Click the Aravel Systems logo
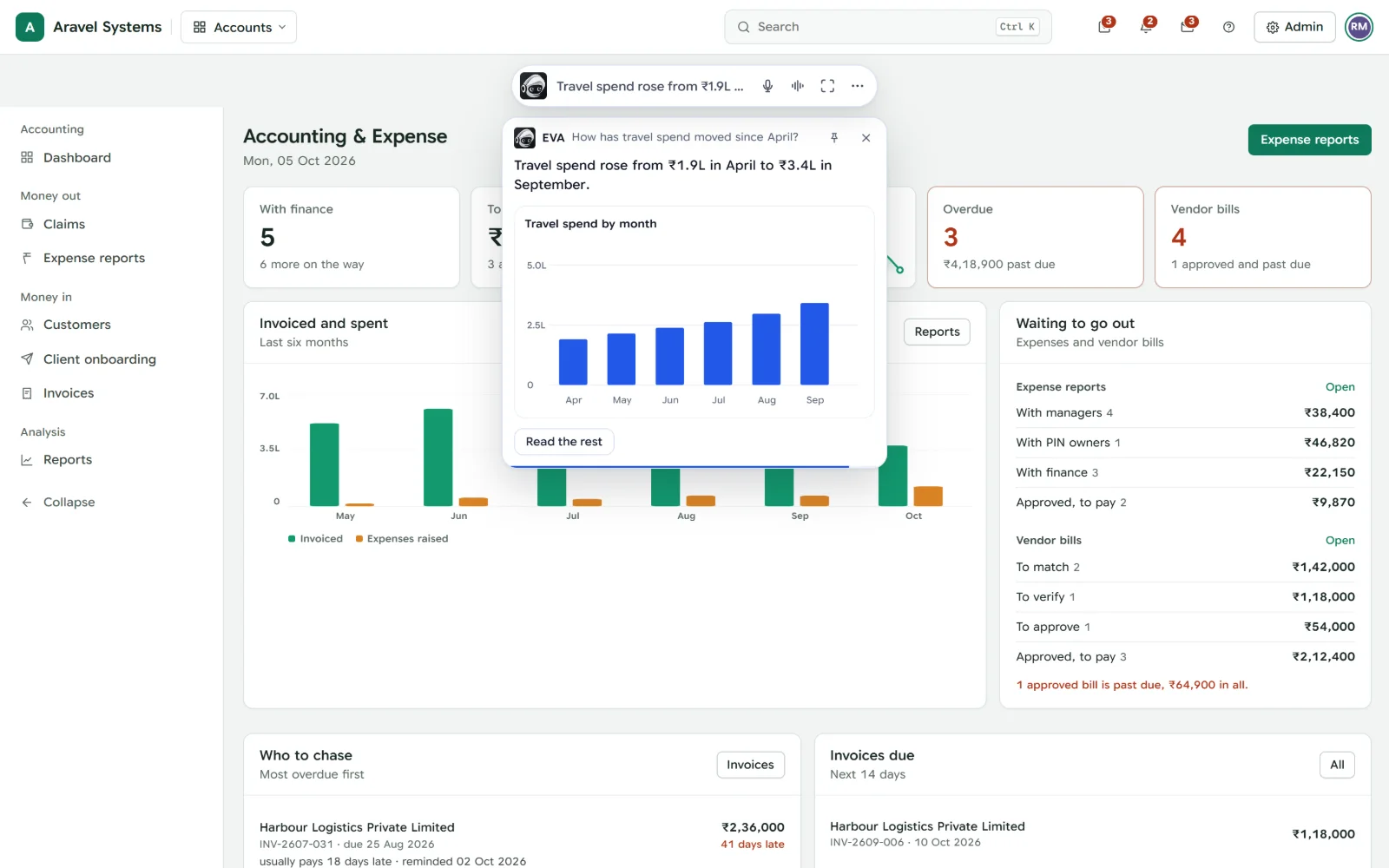Screen dimensions: 1389x868 (x=30, y=27)
